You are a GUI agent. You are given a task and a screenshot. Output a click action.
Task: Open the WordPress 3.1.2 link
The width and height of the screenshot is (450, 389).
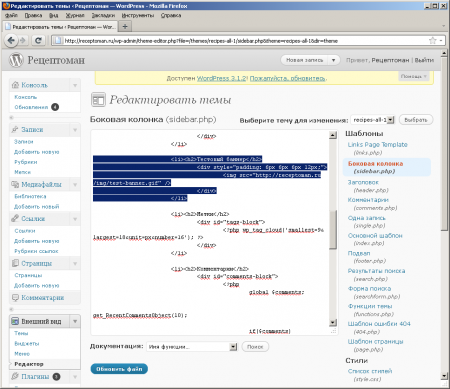pos(222,78)
